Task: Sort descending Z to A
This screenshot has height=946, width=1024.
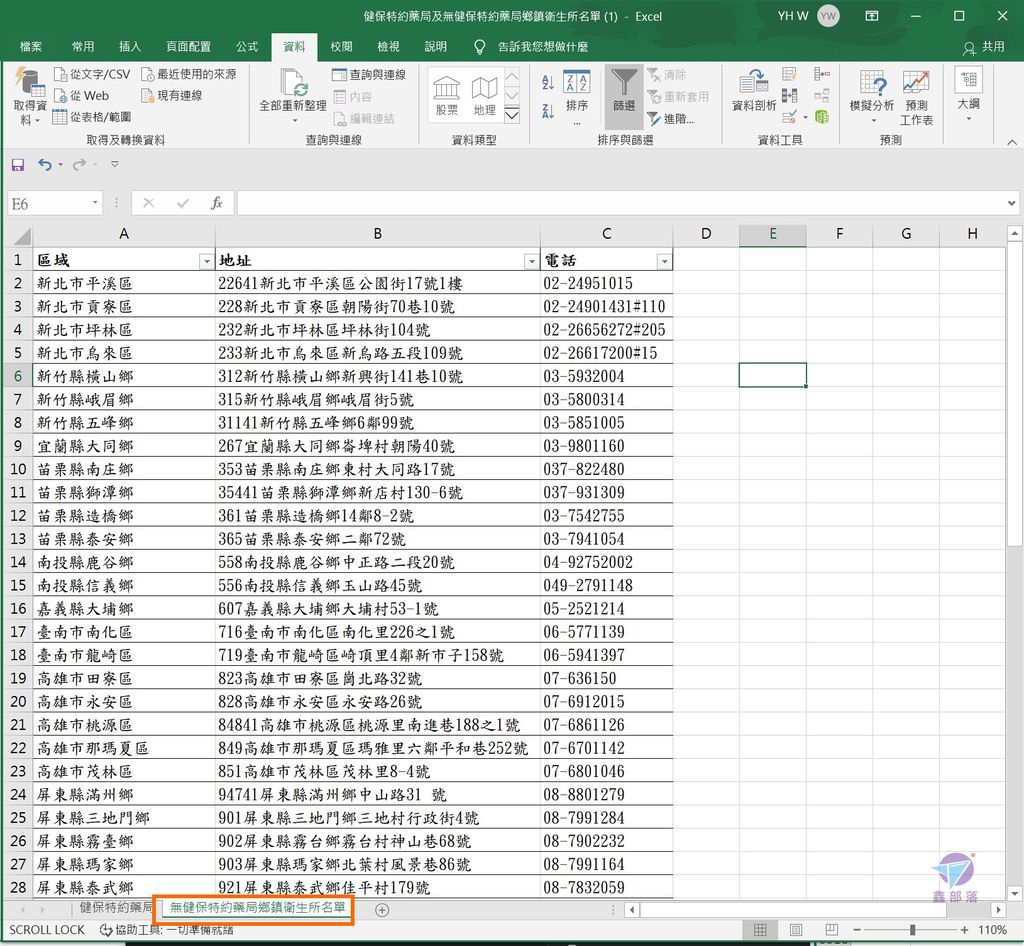Action: point(548,111)
